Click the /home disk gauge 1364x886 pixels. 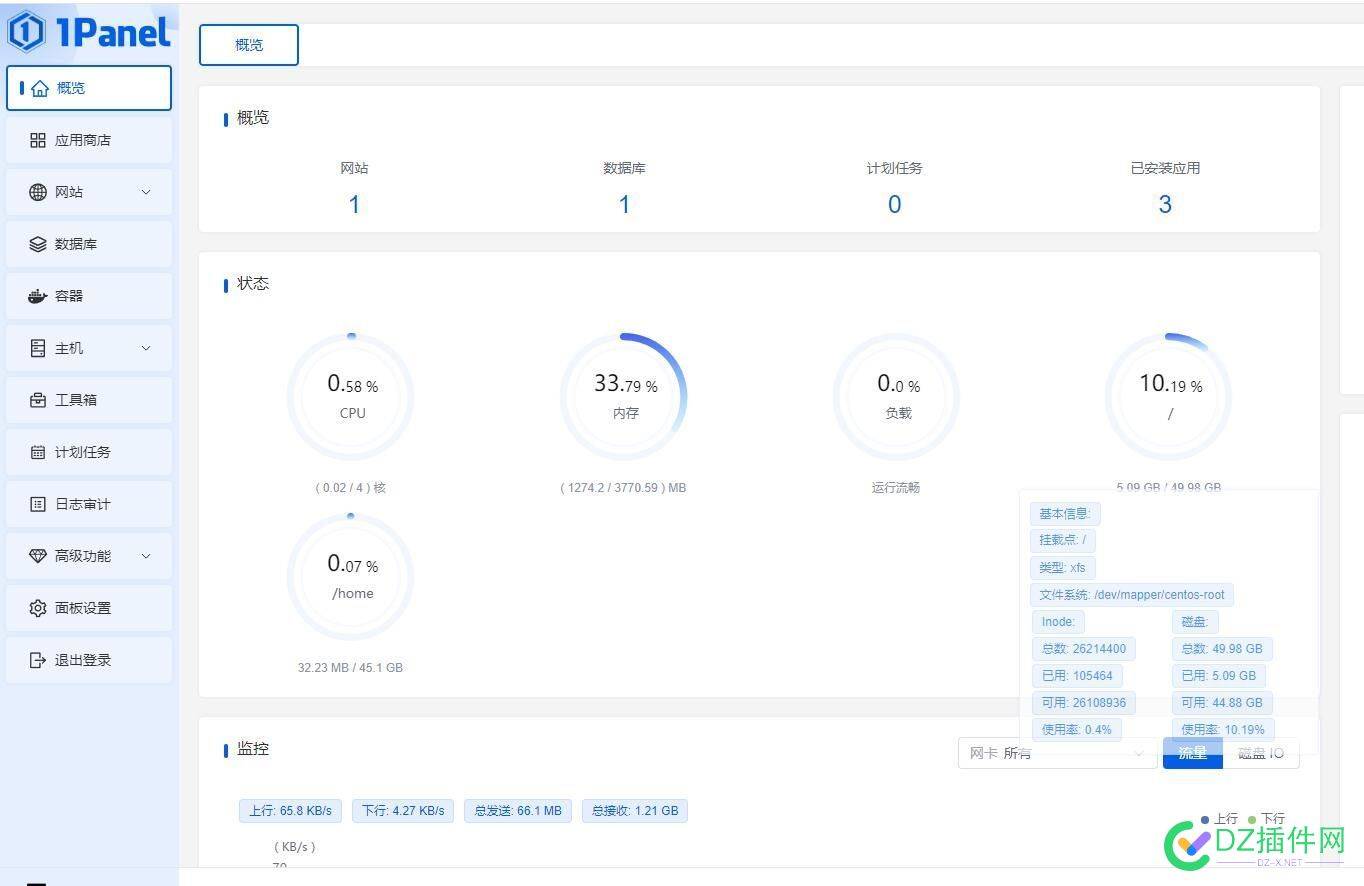pyautogui.click(x=351, y=577)
